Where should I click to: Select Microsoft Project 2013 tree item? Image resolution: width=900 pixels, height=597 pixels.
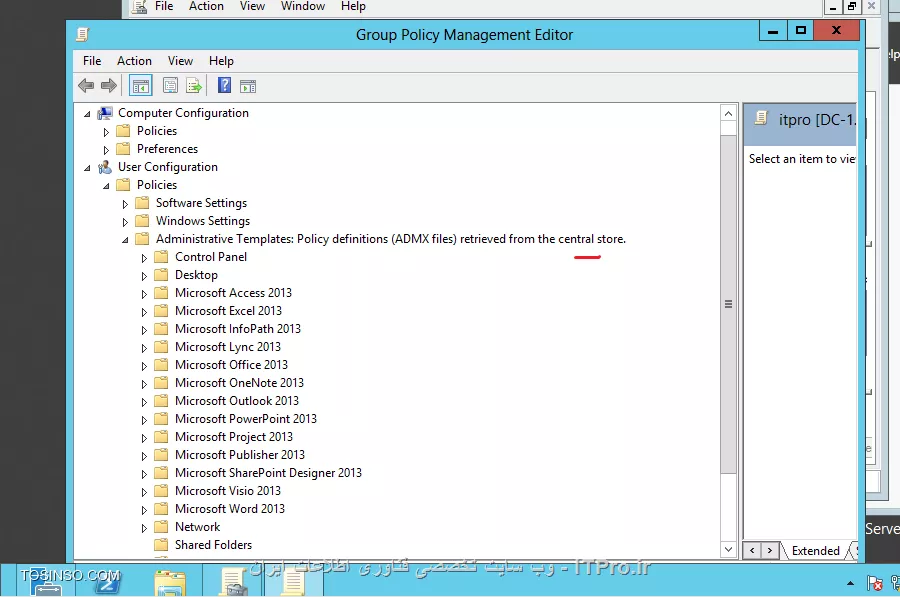pyautogui.click(x=234, y=437)
